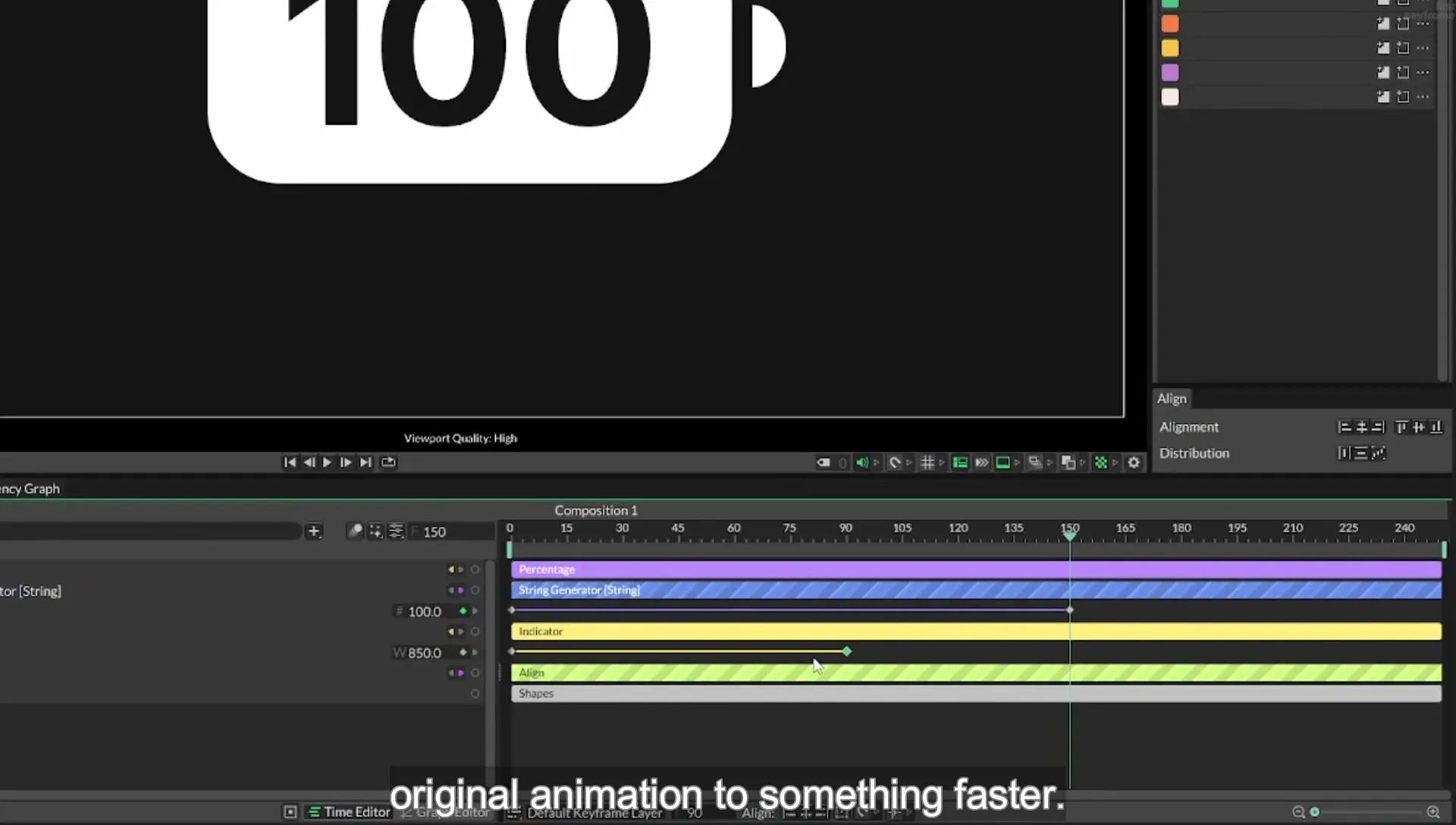Click the purple color swatch

1170,73
